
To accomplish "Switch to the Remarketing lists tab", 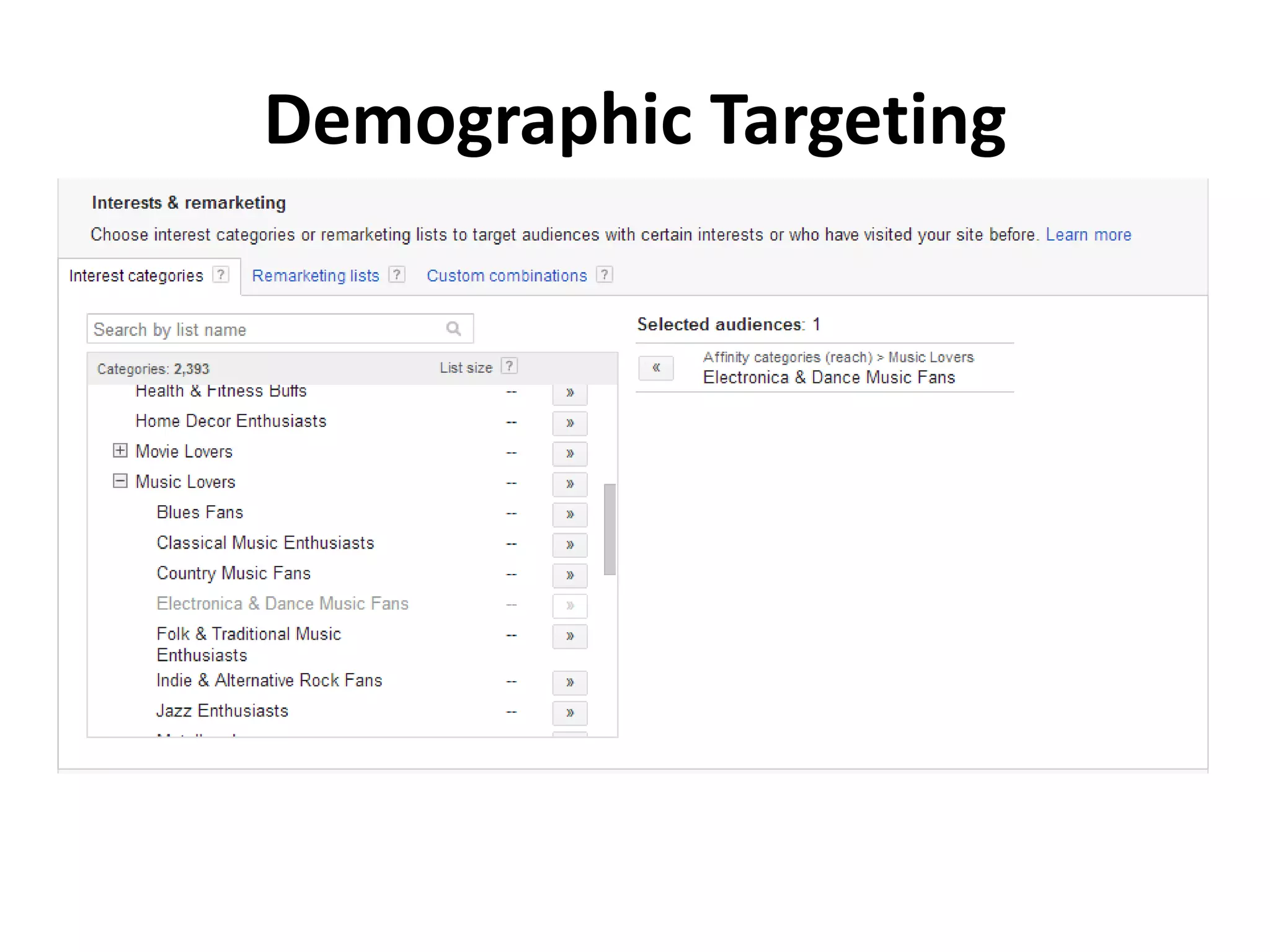I will click(x=315, y=276).
